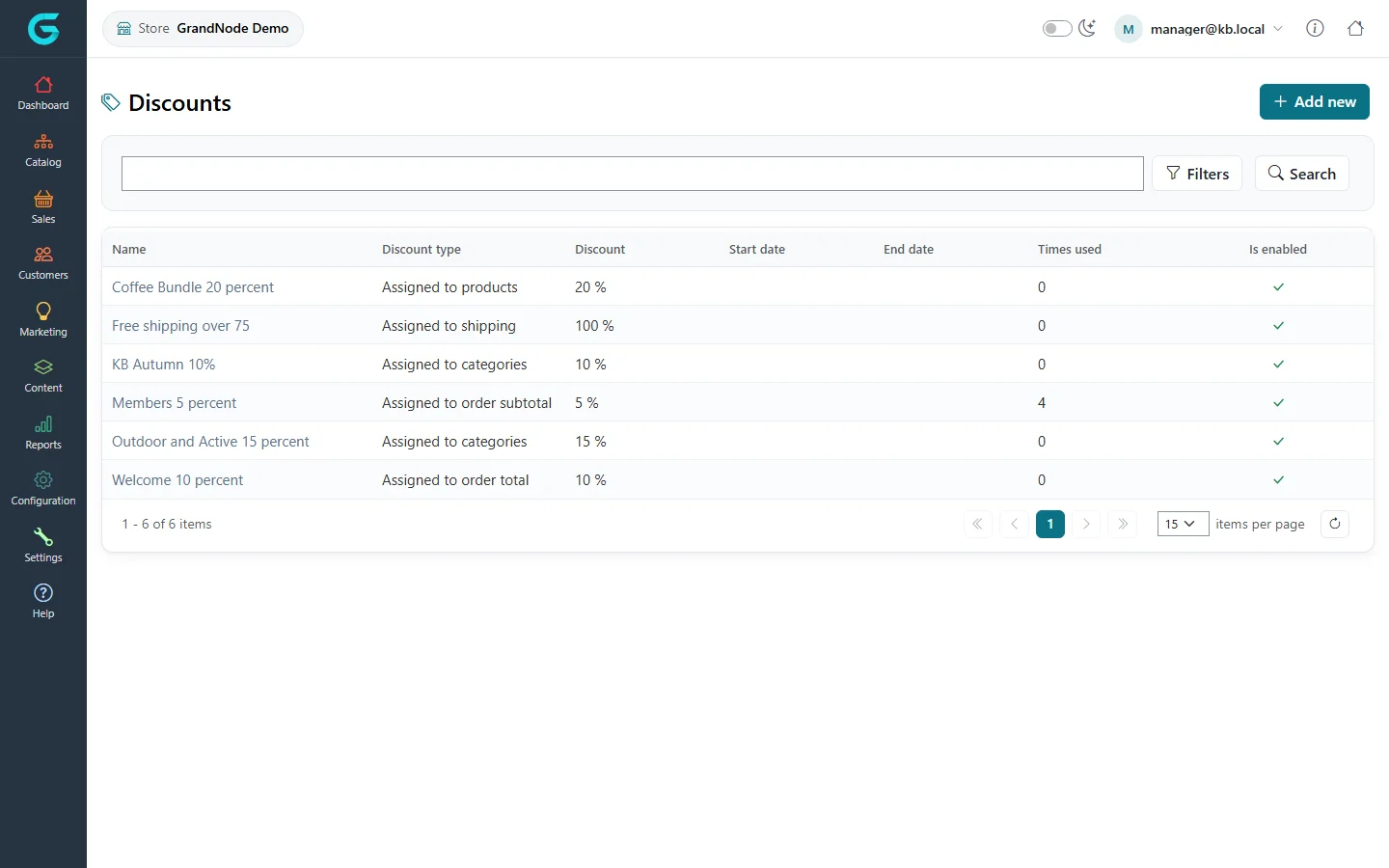1389x868 pixels.
Task: Open the Settings sidebar section
Action: coord(43,546)
